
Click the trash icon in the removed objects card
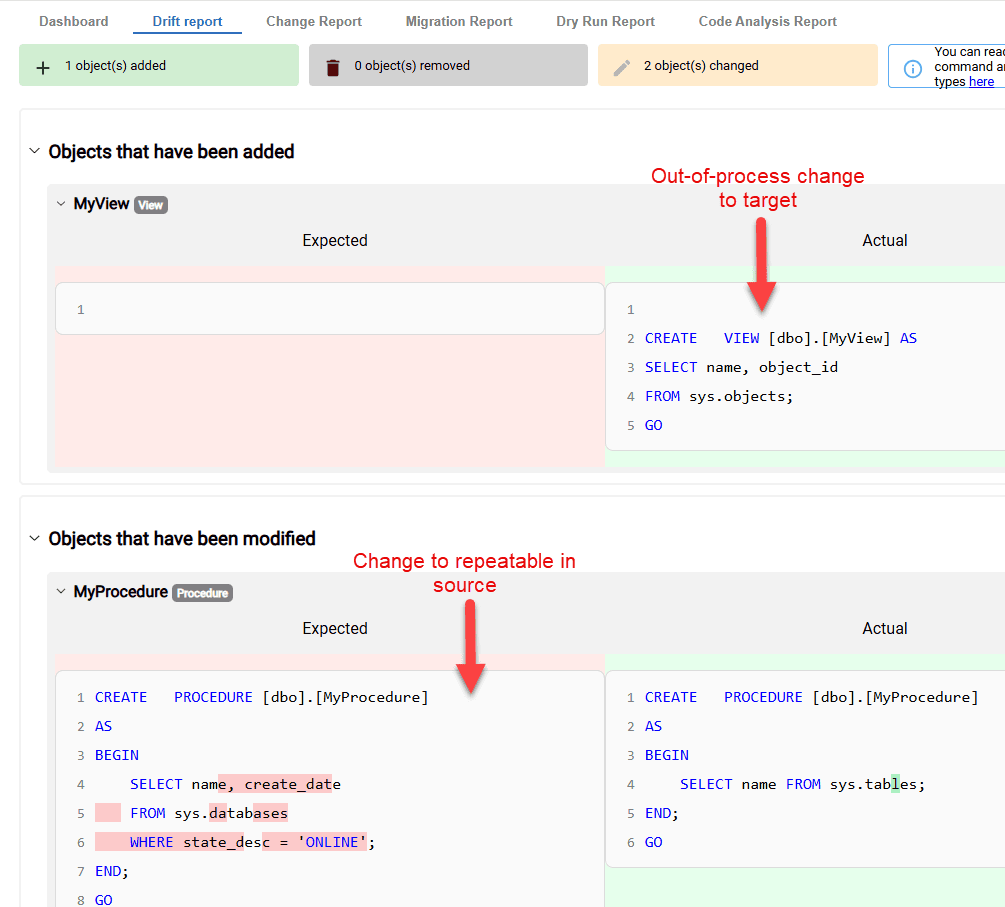[x=333, y=67]
